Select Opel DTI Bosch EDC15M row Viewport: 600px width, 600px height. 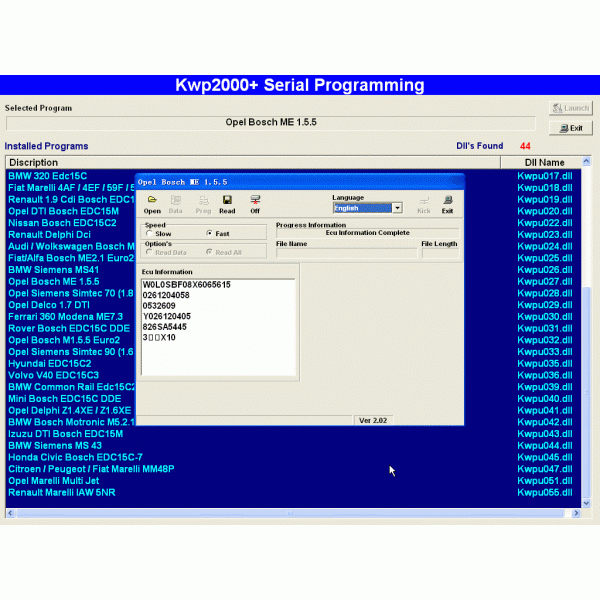64,211
